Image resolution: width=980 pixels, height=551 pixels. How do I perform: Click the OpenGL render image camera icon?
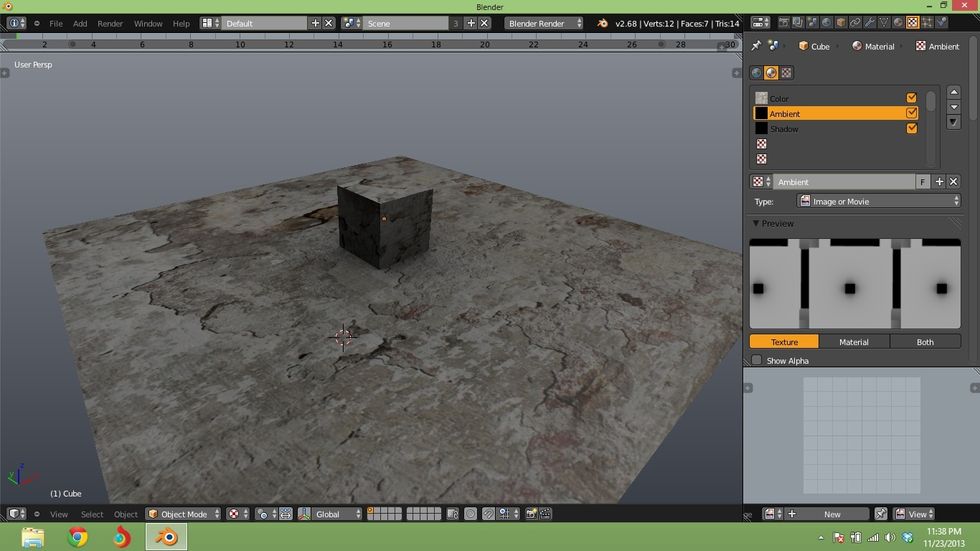tap(531, 514)
